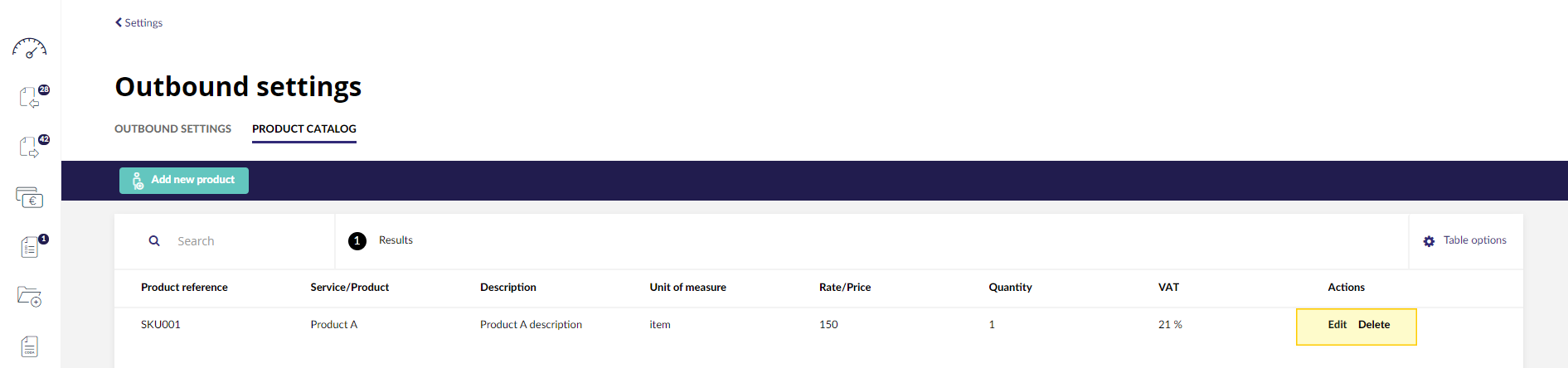
Task: Click the VAT column header
Action: point(1168,288)
